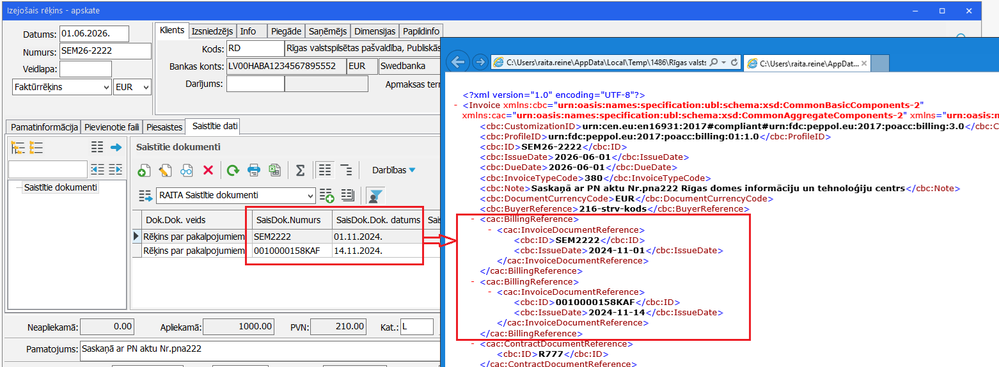The image size is (999, 367).
Task: Click the Darījums input field
Action: click(254, 84)
